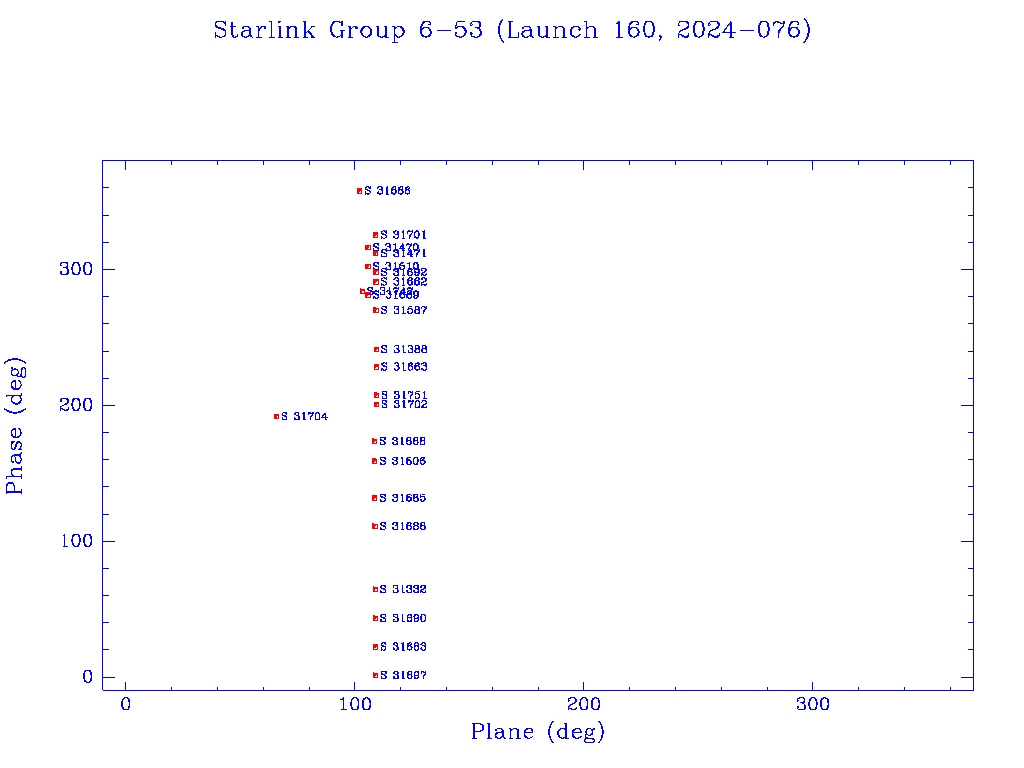Image resolution: width=1024 pixels, height=768 pixels.
Task: Click the red marker beside S 31587
Action: [x=376, y=310]
